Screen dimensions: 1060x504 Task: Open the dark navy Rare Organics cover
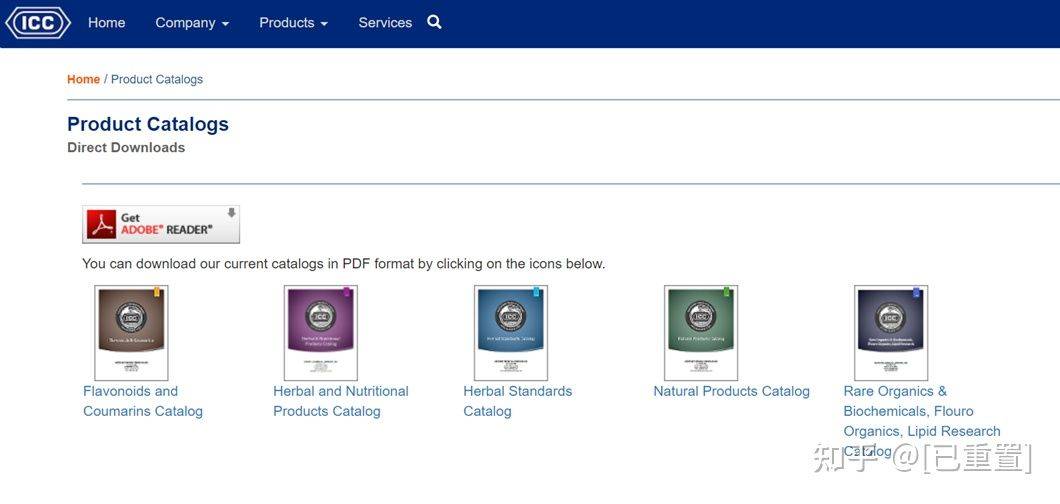[891, 333]
